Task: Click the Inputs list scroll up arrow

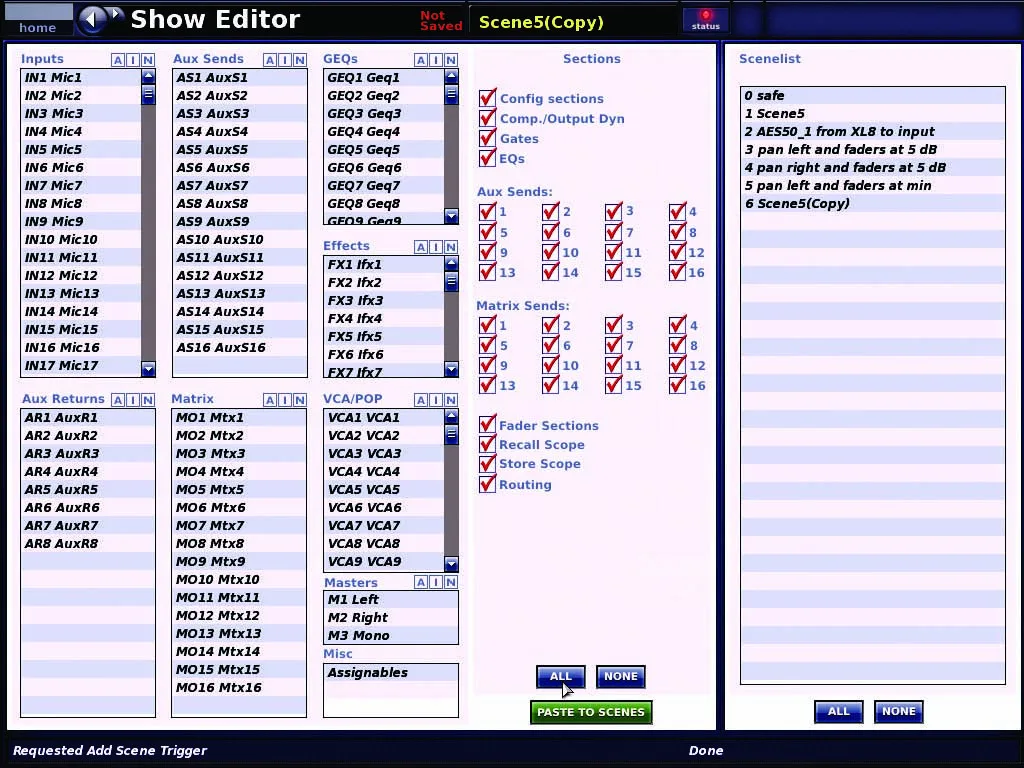Action: (148, 76)
